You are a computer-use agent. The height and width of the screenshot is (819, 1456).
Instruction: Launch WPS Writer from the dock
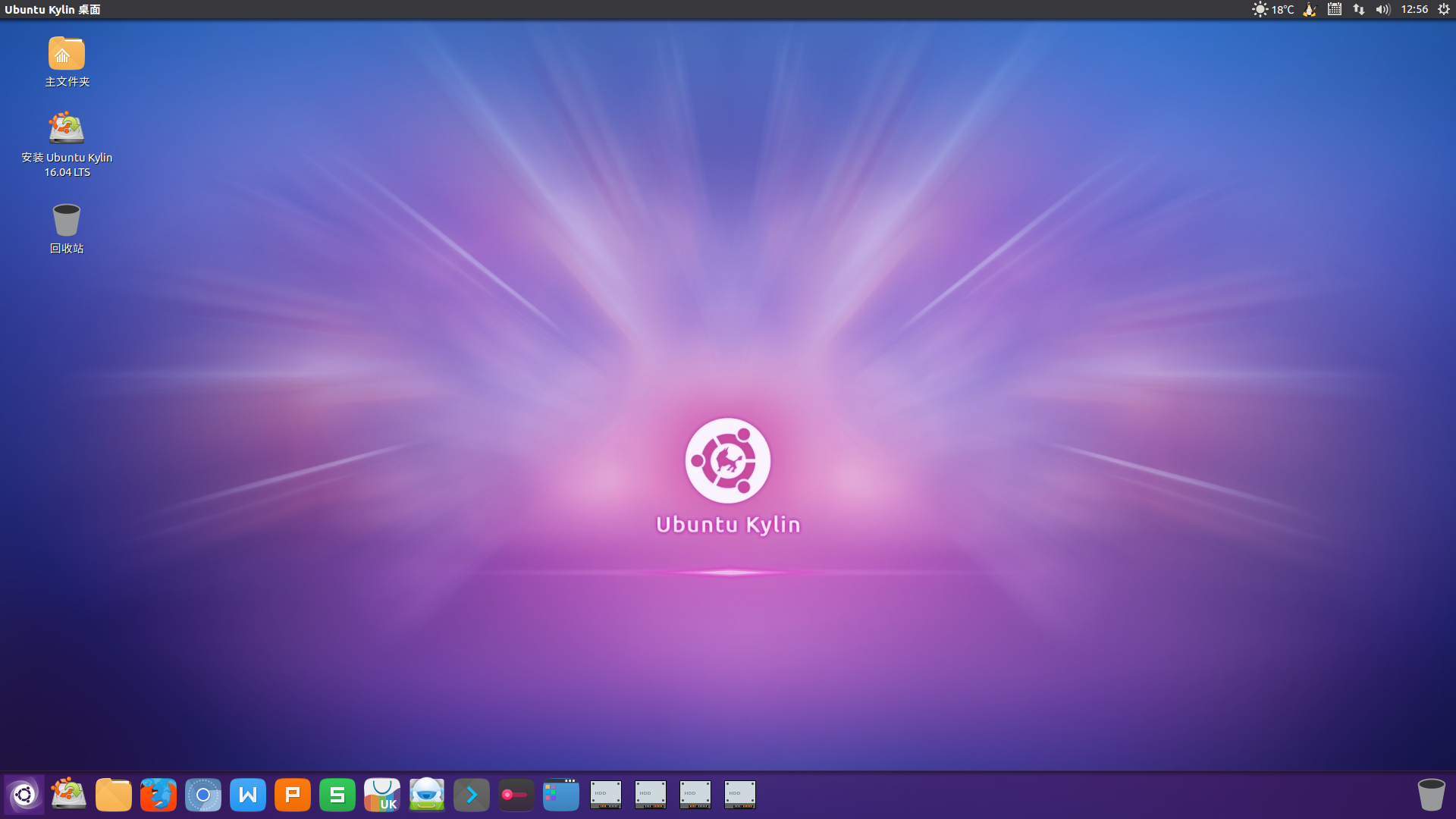(248, 794)
